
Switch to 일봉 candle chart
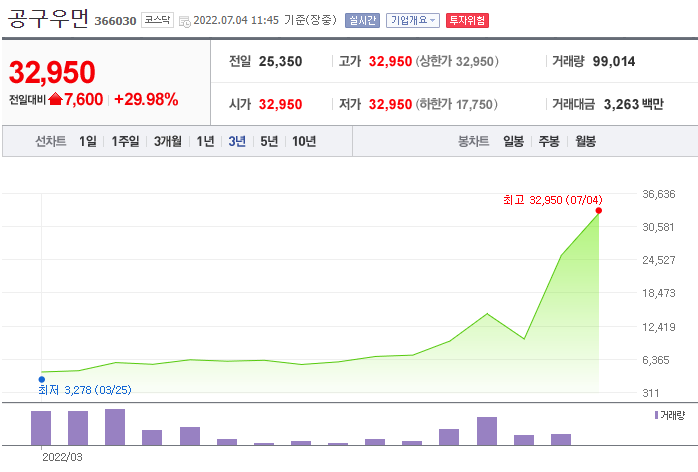pos(513,142)
